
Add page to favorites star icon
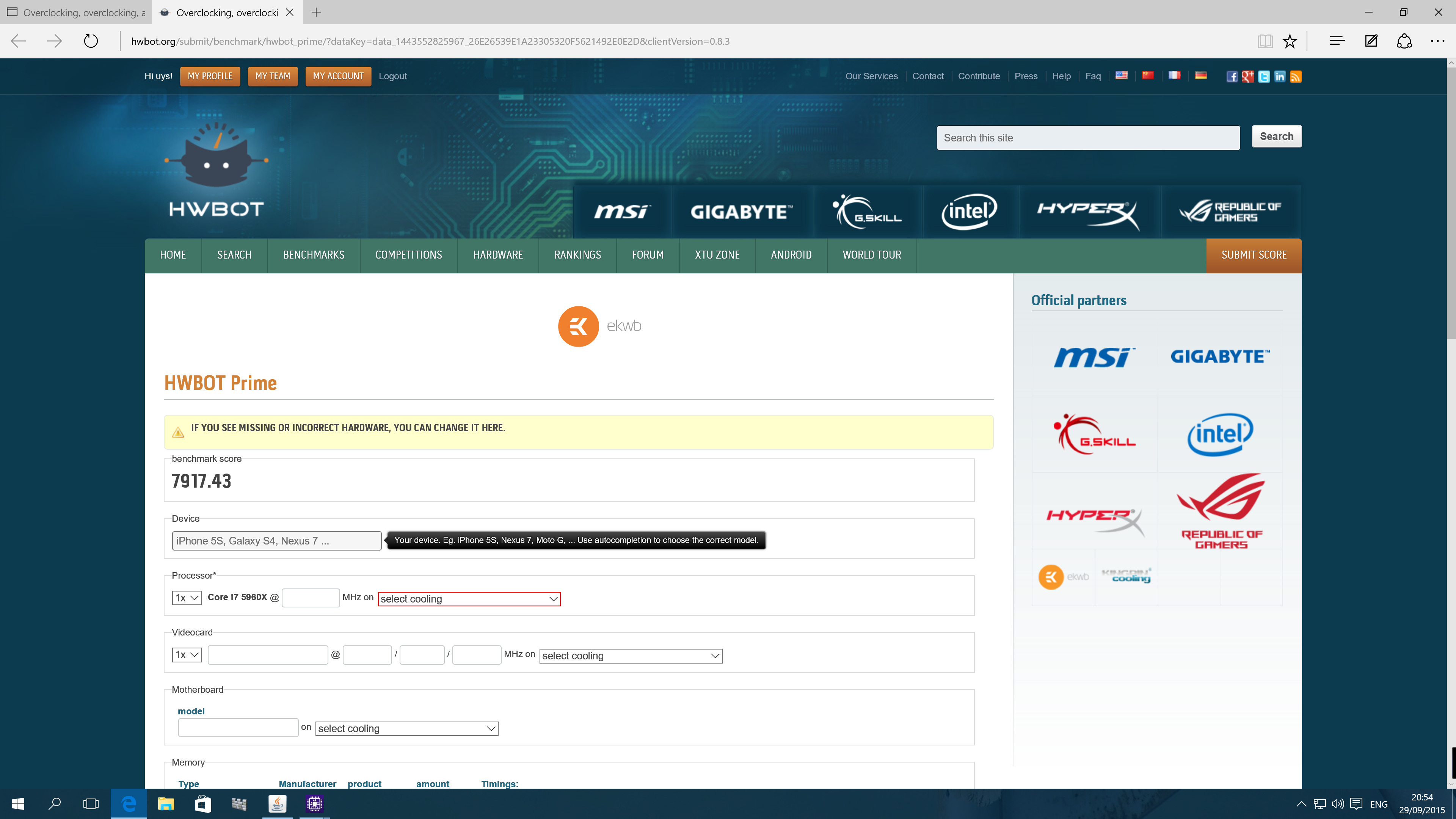coord(1290,41)
